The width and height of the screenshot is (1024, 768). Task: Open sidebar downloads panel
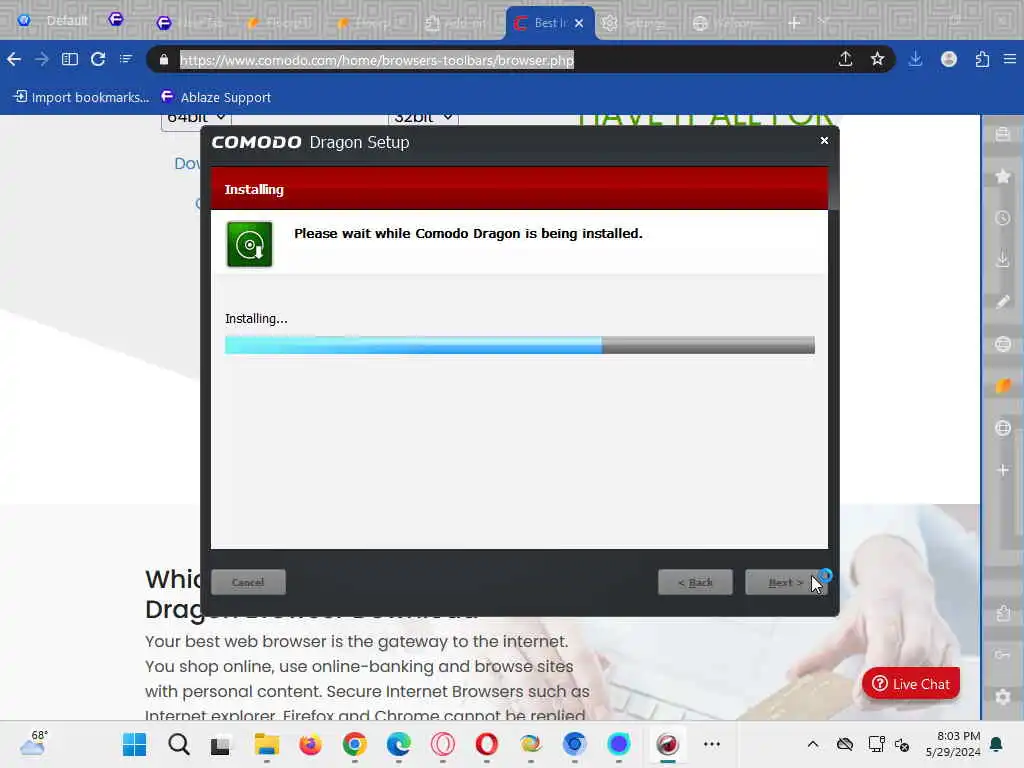[x=1003, y=259]
